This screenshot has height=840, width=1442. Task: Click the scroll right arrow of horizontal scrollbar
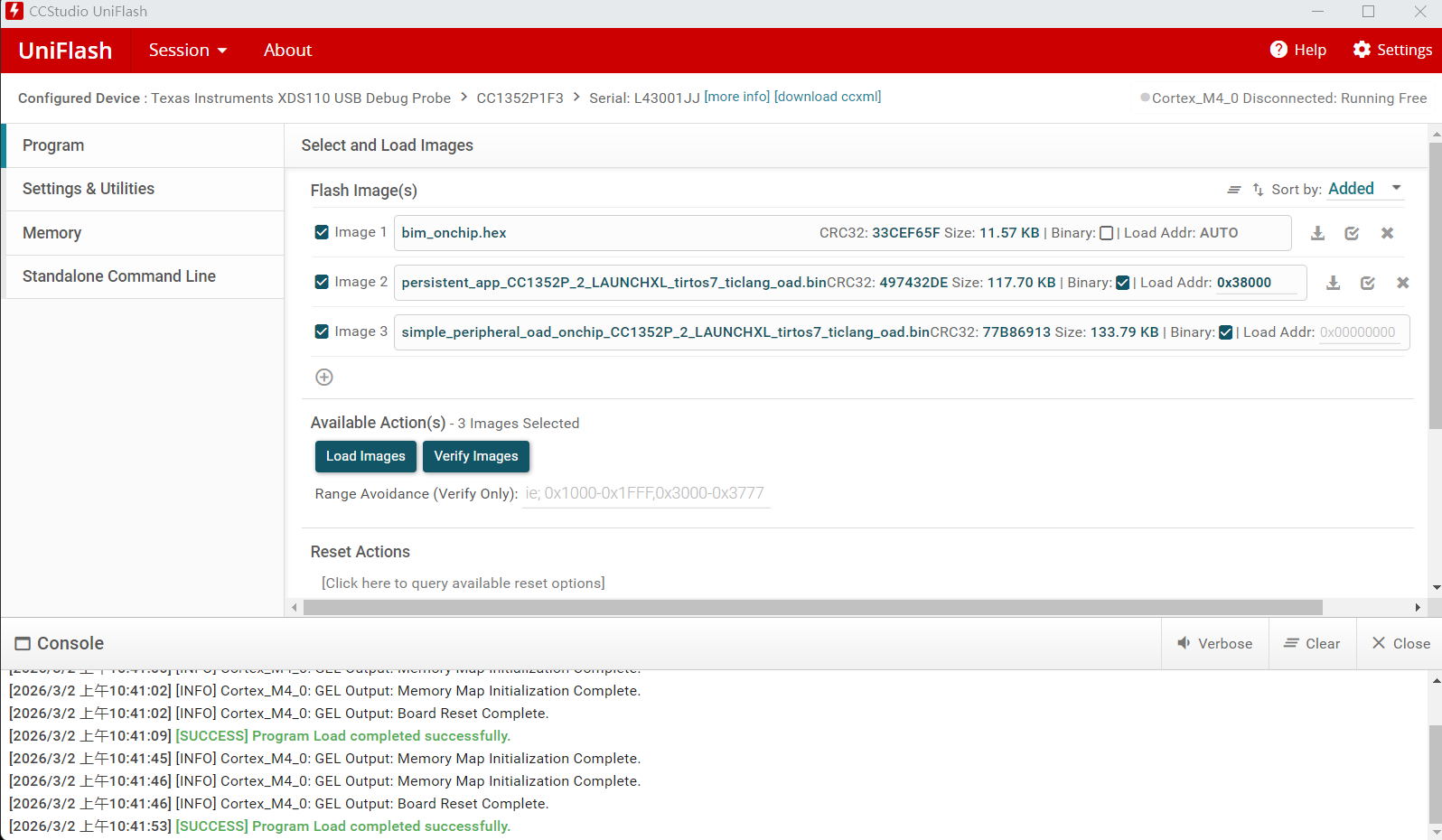(1418, 608)
